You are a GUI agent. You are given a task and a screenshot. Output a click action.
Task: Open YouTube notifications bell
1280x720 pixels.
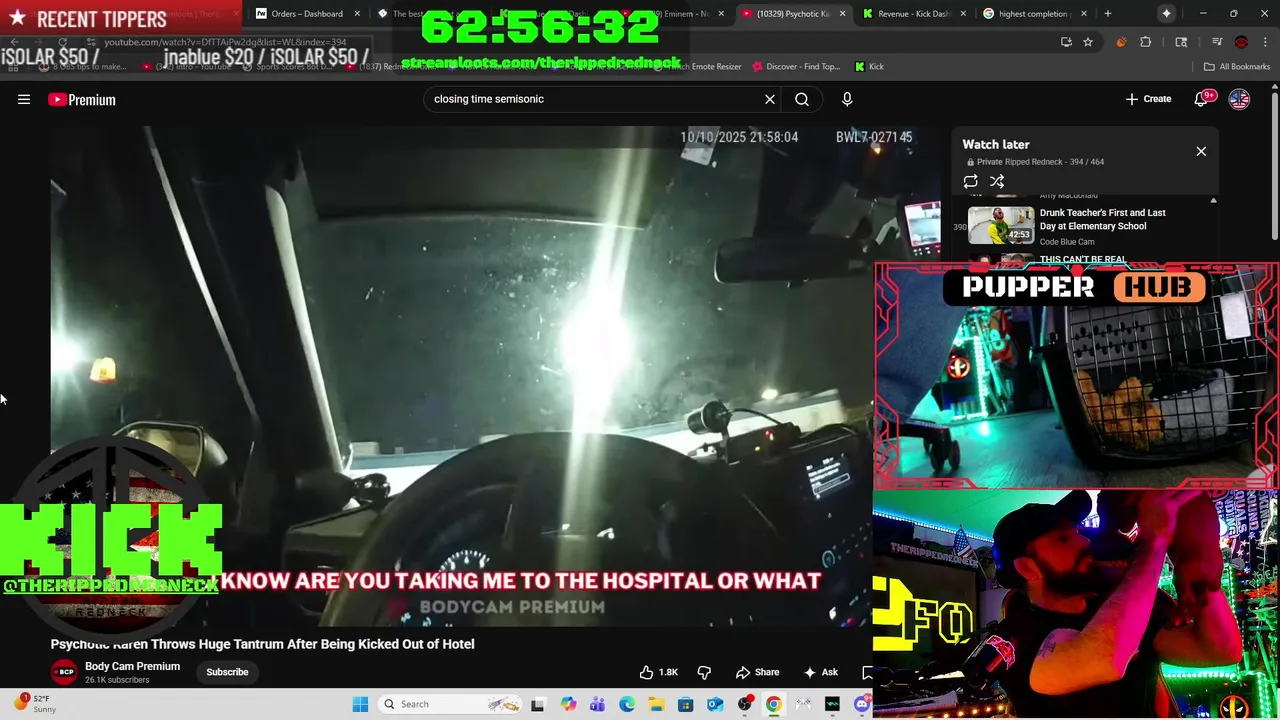click(x=1201, y=99)
